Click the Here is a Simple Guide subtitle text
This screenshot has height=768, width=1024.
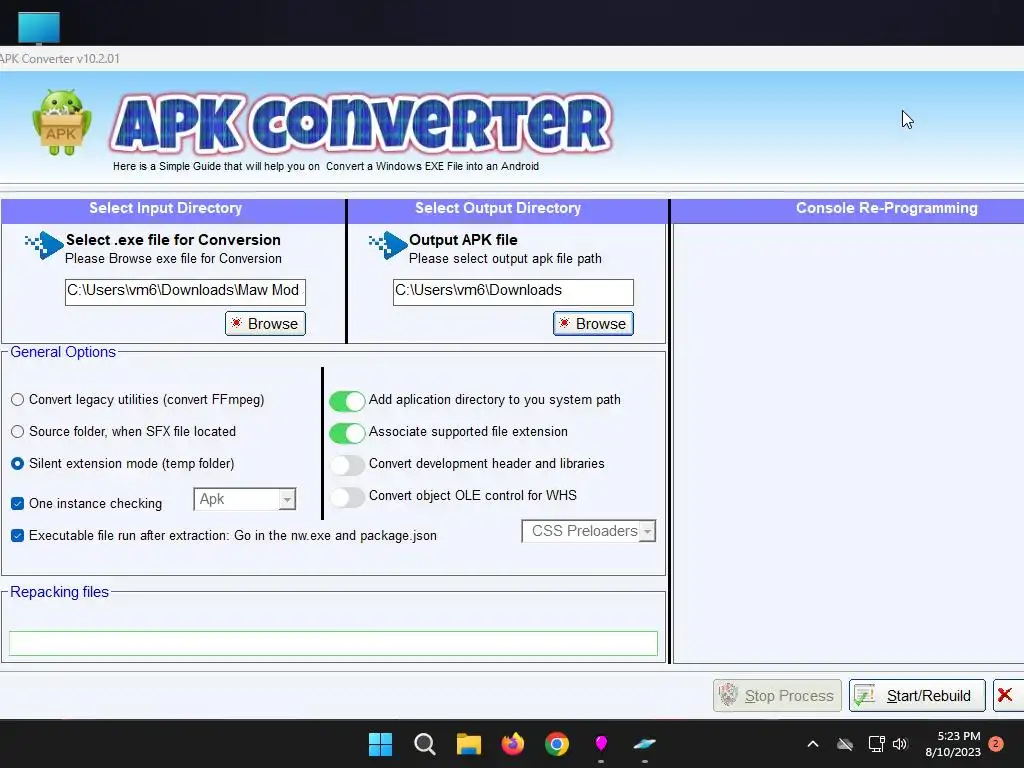click(x=326, y=167)
